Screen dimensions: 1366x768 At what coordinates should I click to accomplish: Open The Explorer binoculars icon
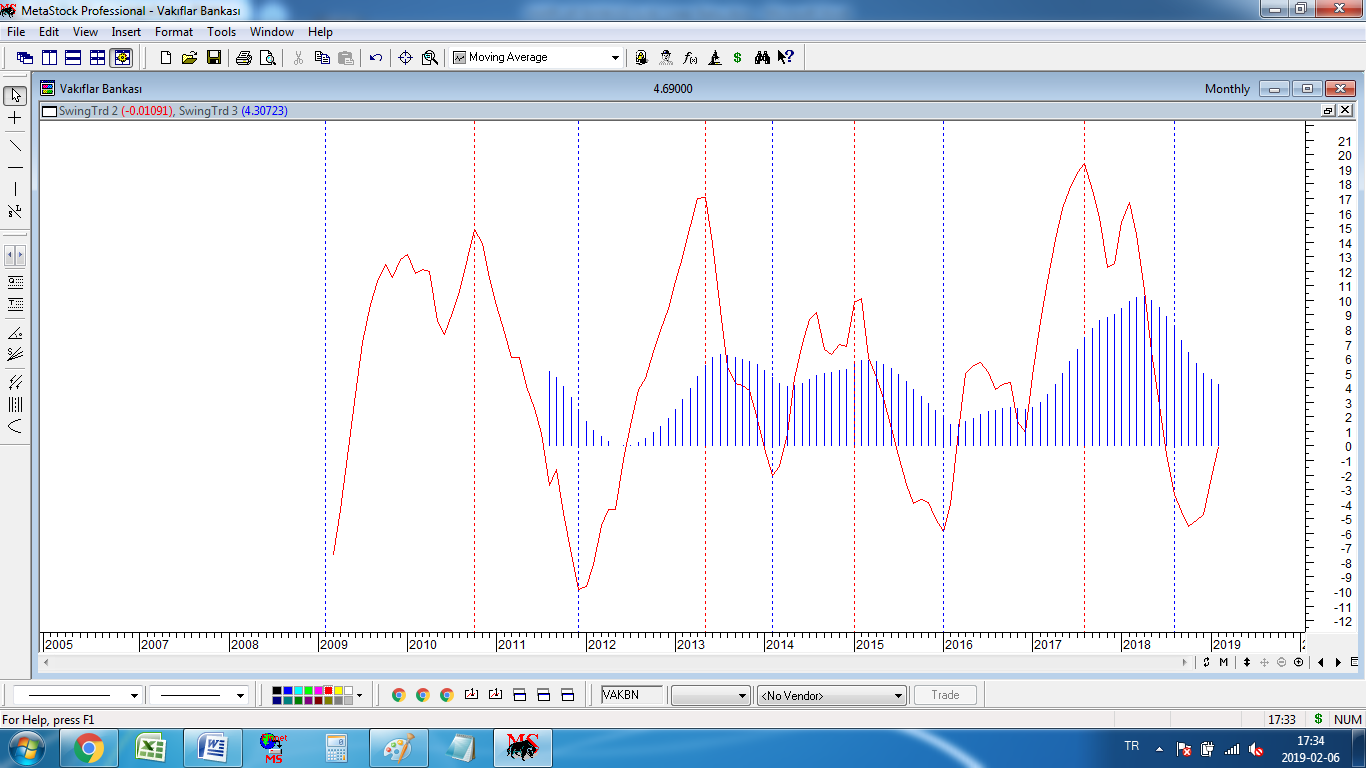[762, 58]
